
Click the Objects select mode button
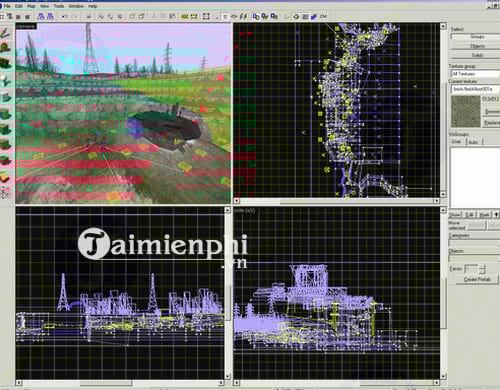pyautogui.click(x=475, y=46)
